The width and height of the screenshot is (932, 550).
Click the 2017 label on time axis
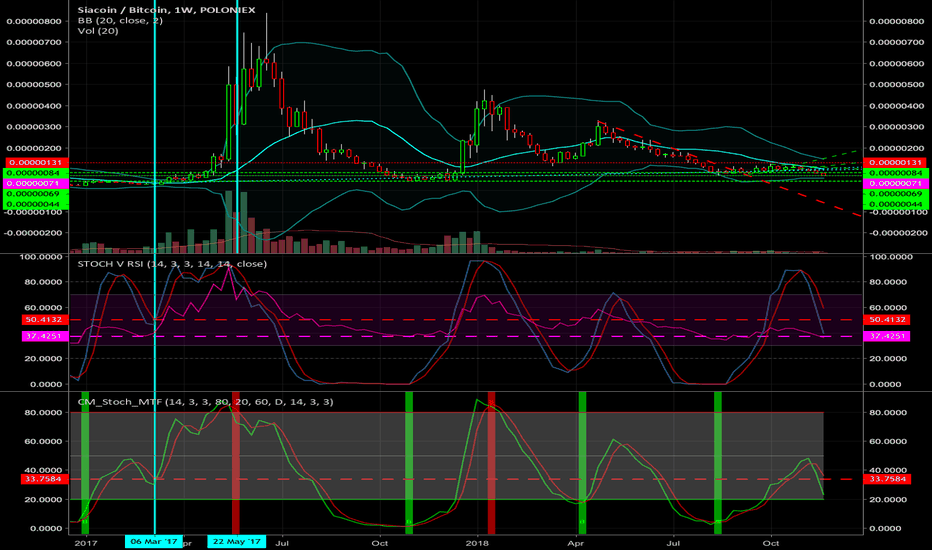click(x=86, y=543)
